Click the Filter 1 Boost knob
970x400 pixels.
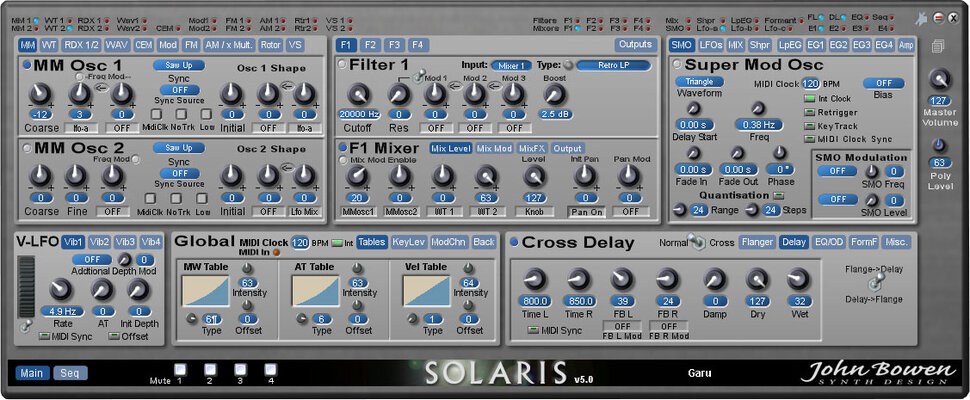(555, 93)
